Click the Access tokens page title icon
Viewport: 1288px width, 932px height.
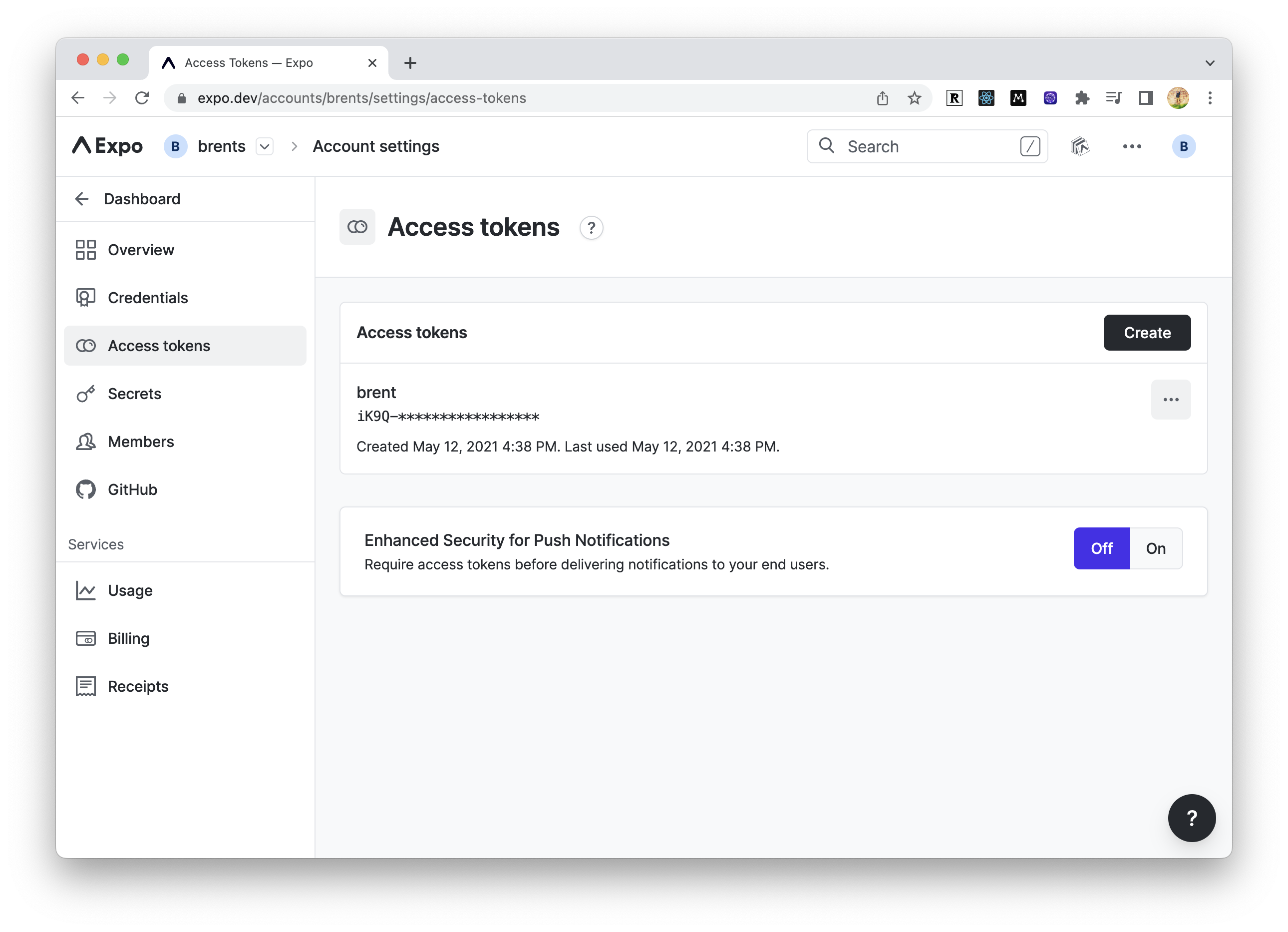click(357, 227)
